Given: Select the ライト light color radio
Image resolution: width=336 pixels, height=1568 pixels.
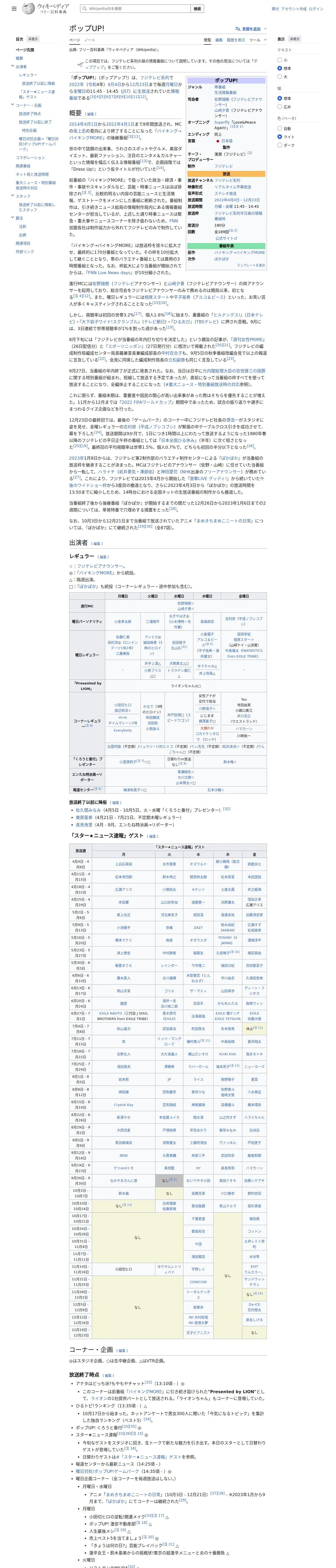Looking at the screenshot, I should click(x=280, y=137).
